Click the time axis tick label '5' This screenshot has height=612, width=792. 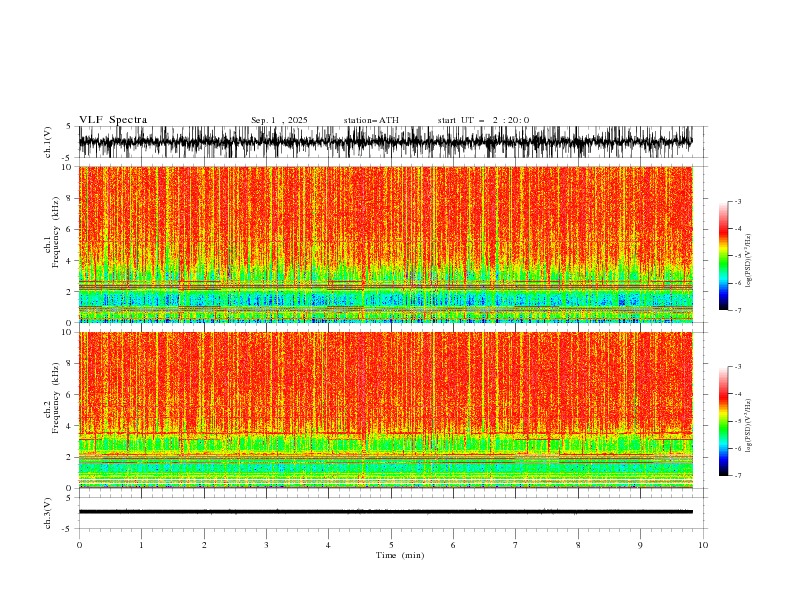[x=391, y=545]
